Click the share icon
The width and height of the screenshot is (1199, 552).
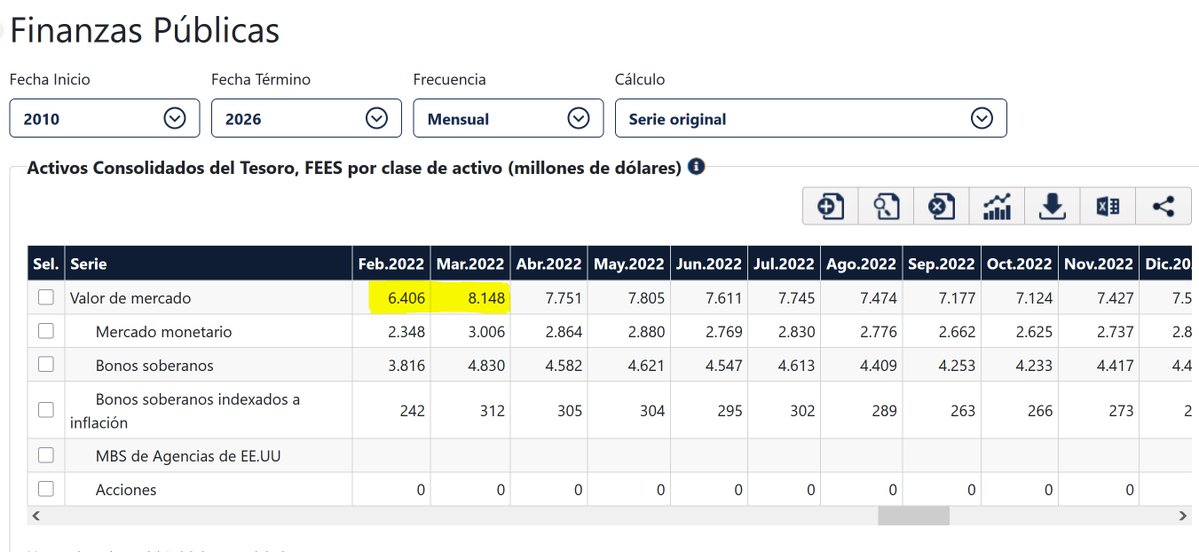pyautogui.click(x=1163, y=206)
